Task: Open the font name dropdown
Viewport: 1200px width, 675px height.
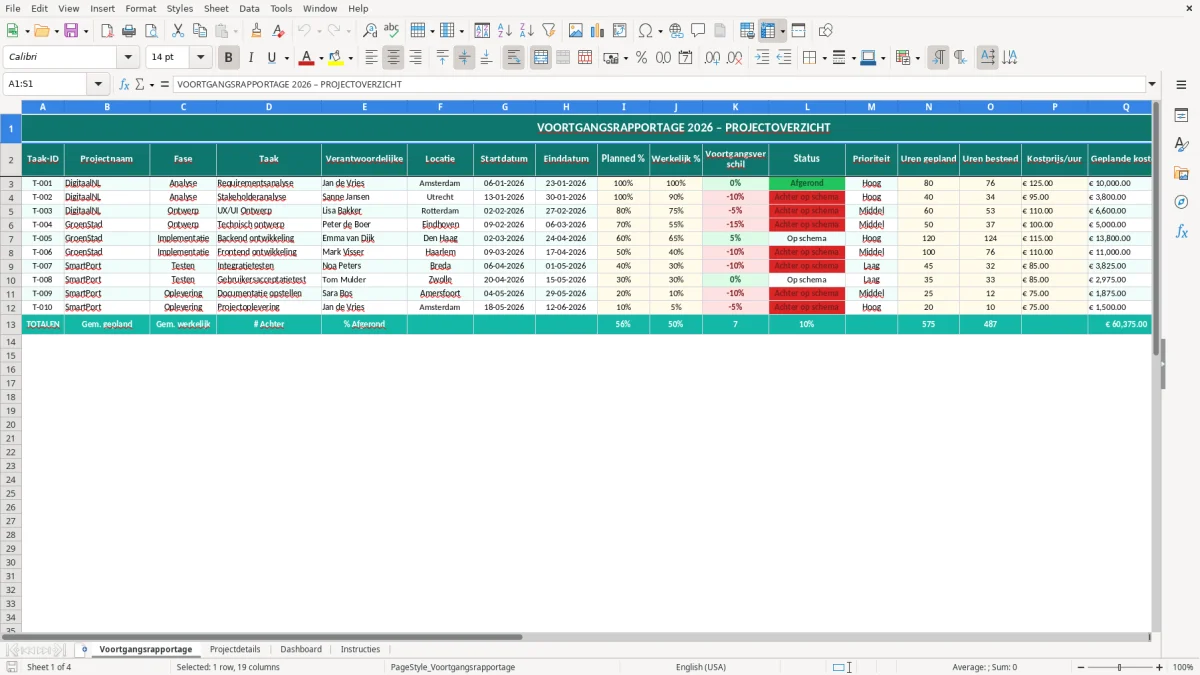Action: point(128,58)
